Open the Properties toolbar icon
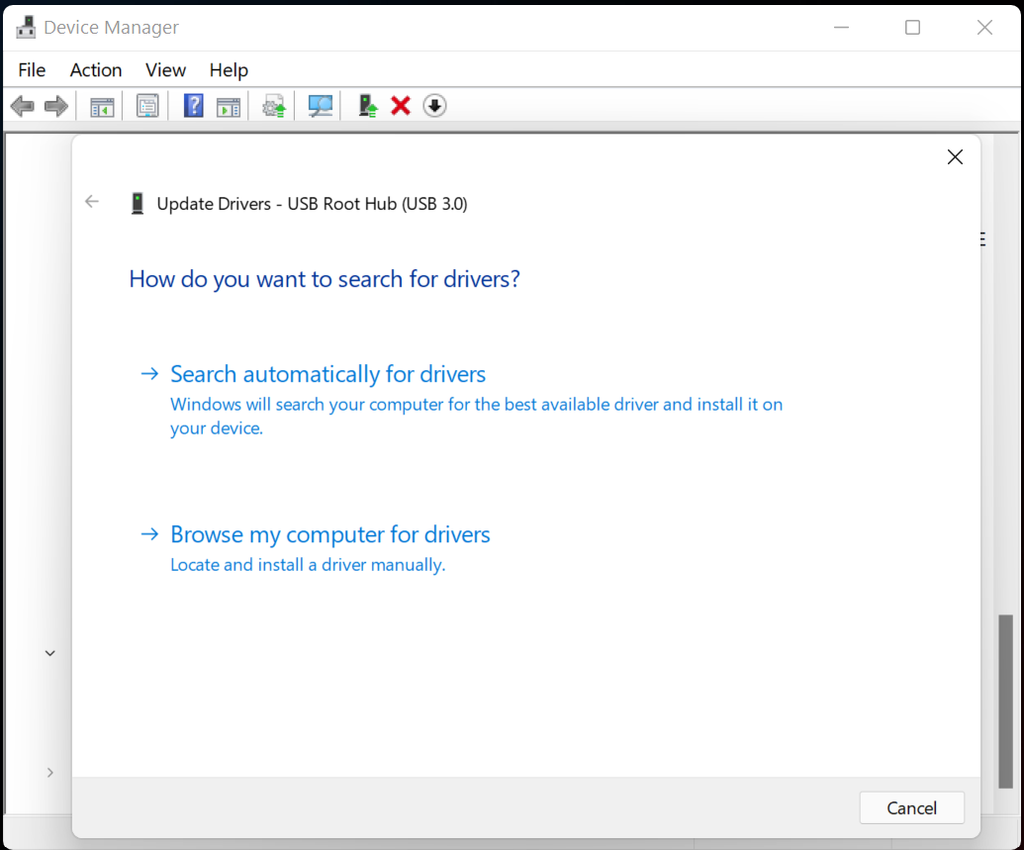 tap(148, 106)
